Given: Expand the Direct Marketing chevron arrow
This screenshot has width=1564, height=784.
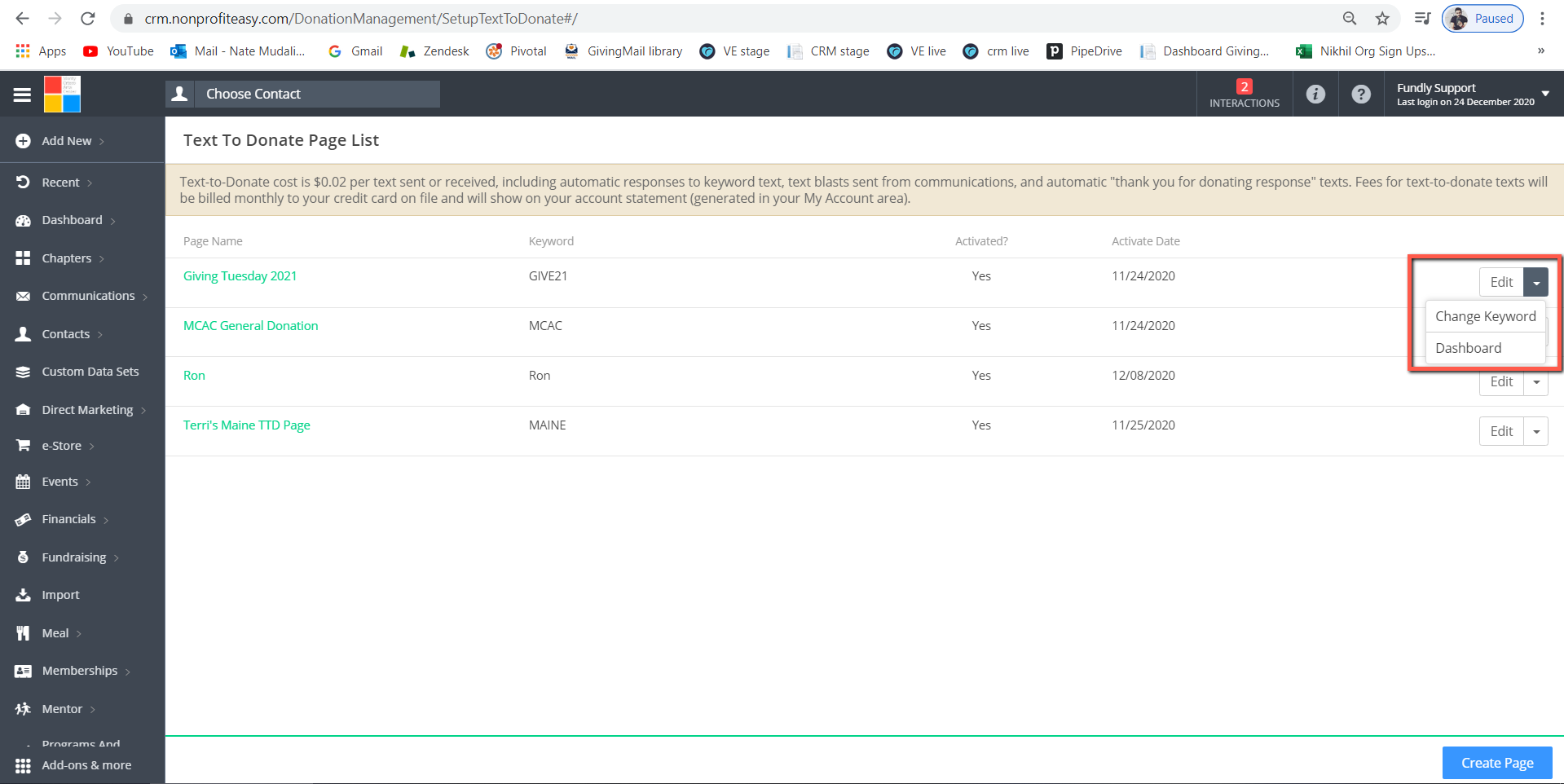Looking at the screenshot, I should click(143, 411).
